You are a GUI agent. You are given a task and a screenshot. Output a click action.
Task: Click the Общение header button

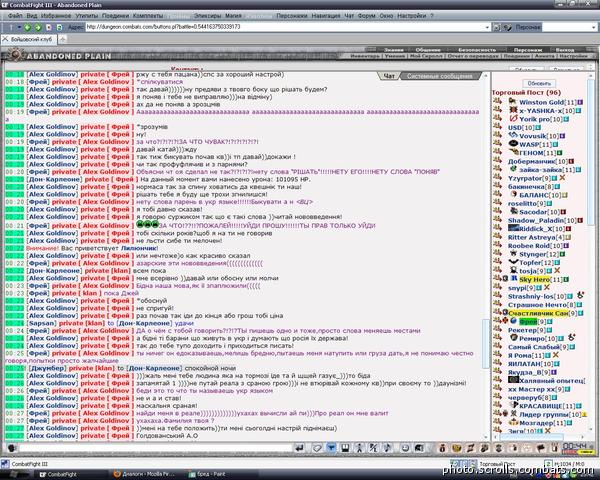click(x=427, y=50)
